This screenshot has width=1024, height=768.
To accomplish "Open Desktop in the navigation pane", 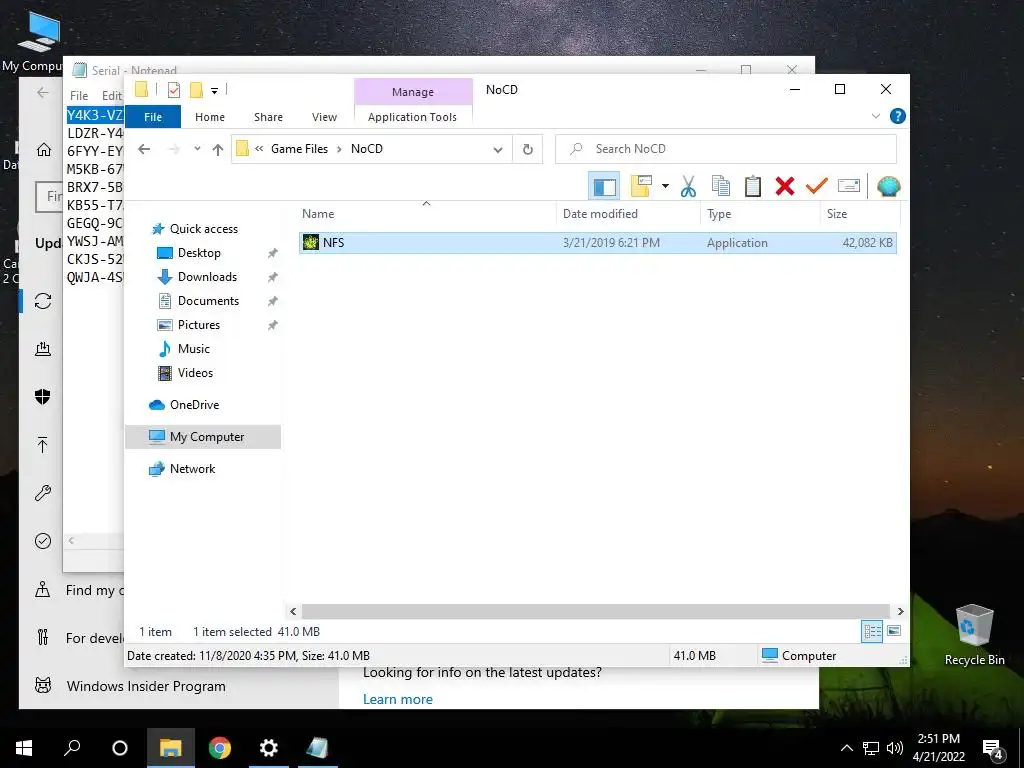I will tap(199, 253).
